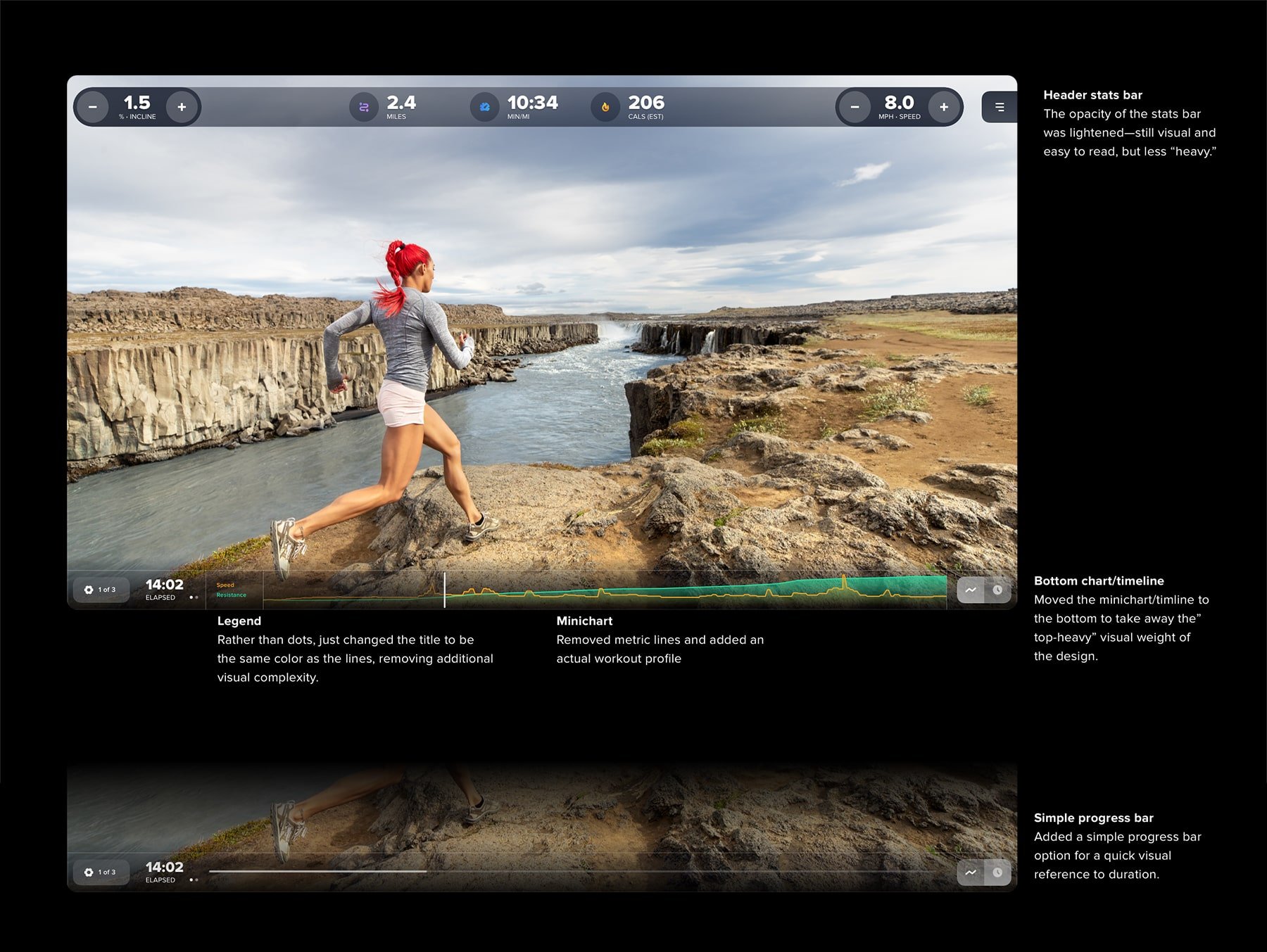Select the 10:34 MIN/MI pace readout
The width and height of the screenshot is (1267, 952).
pyautogui.click(x=533, y=107)
